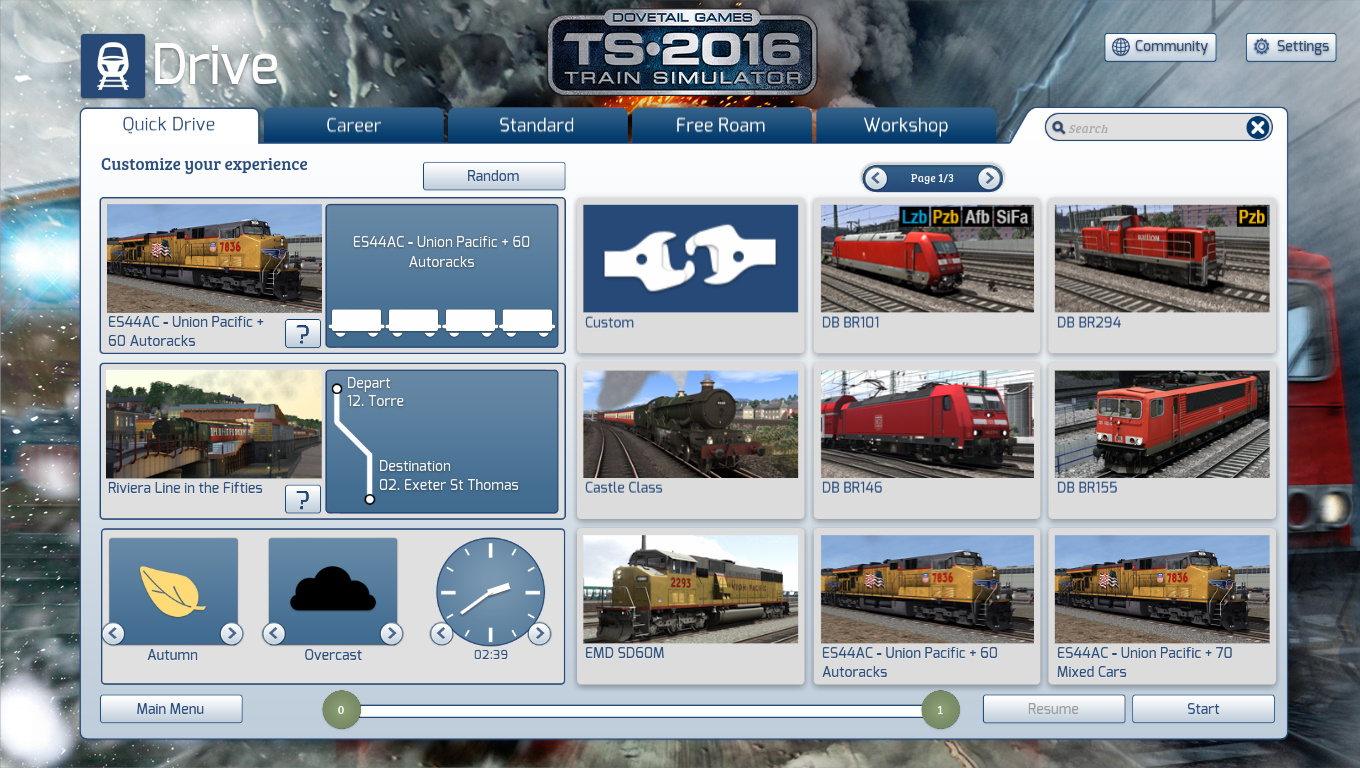Click the Pzb badge on DB BR294

pyautogui.click(x=1252, y=217)
